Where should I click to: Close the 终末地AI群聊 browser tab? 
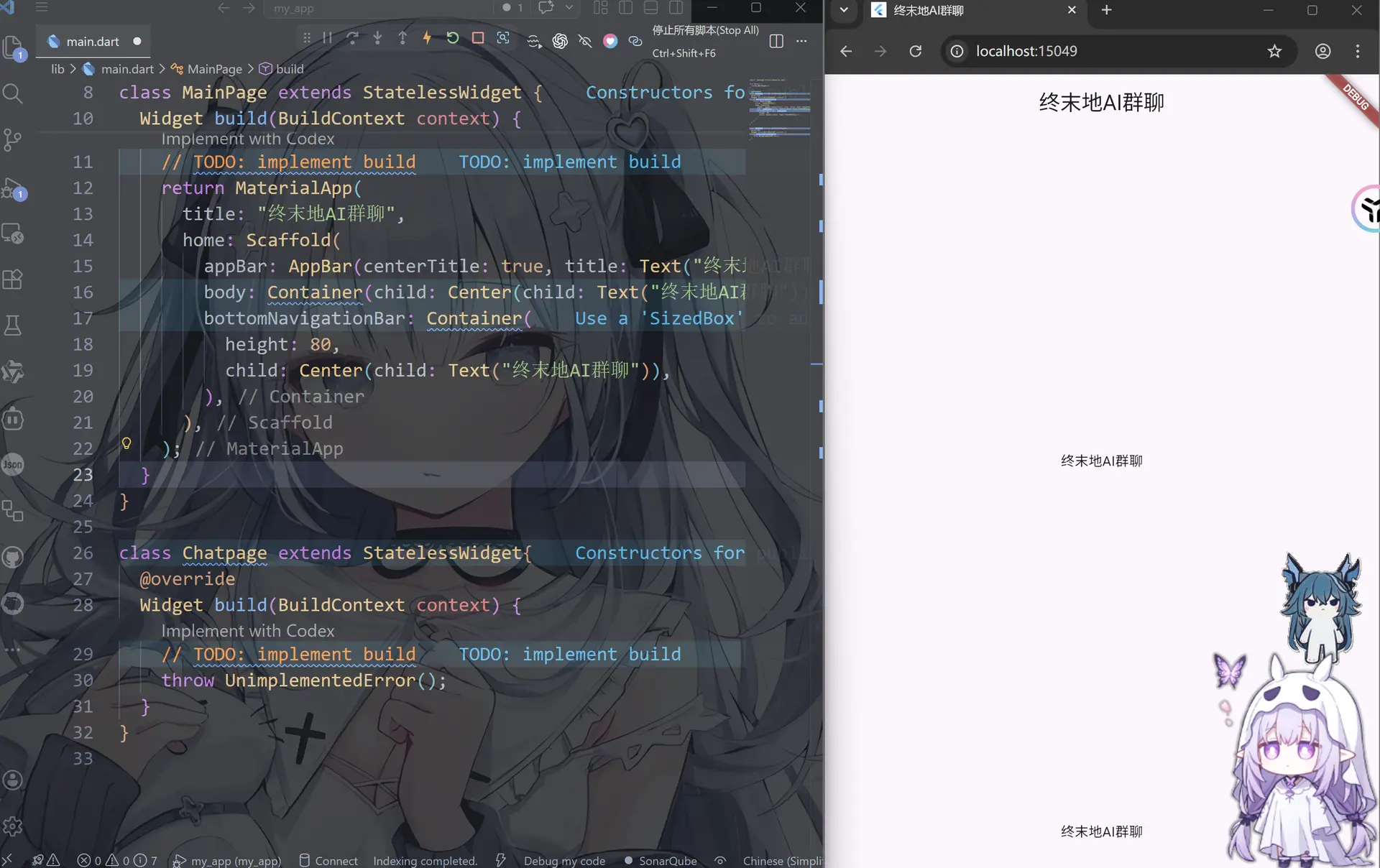point(1072,10)
